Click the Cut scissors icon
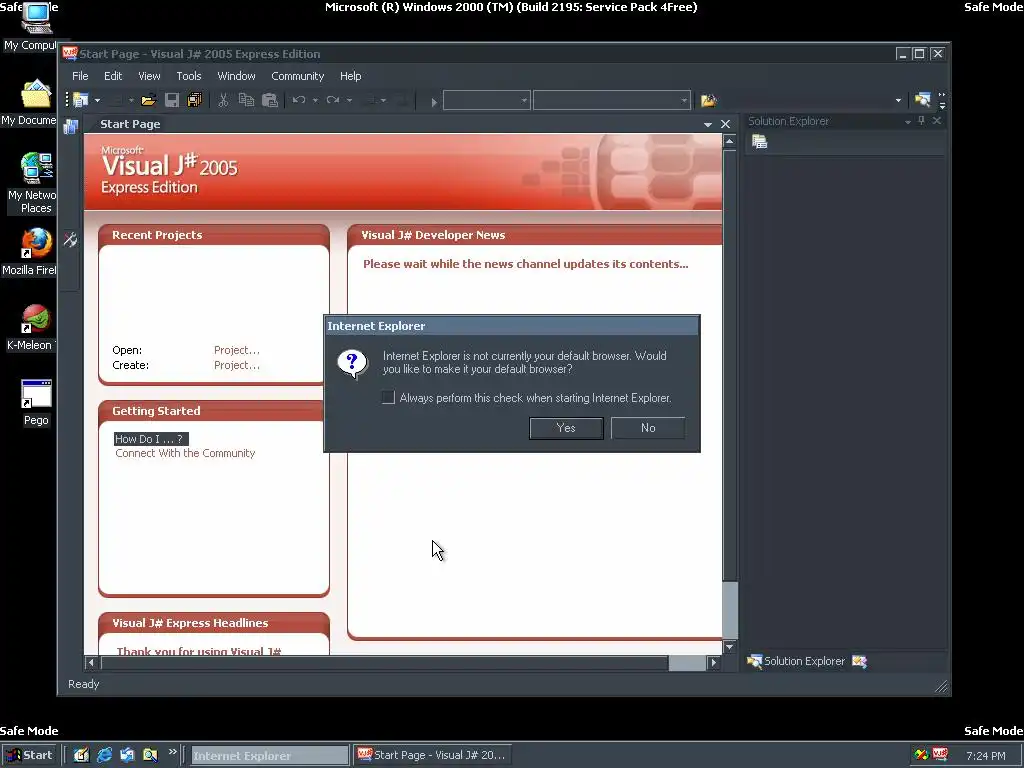1024x768 pixels. point(223,100)
